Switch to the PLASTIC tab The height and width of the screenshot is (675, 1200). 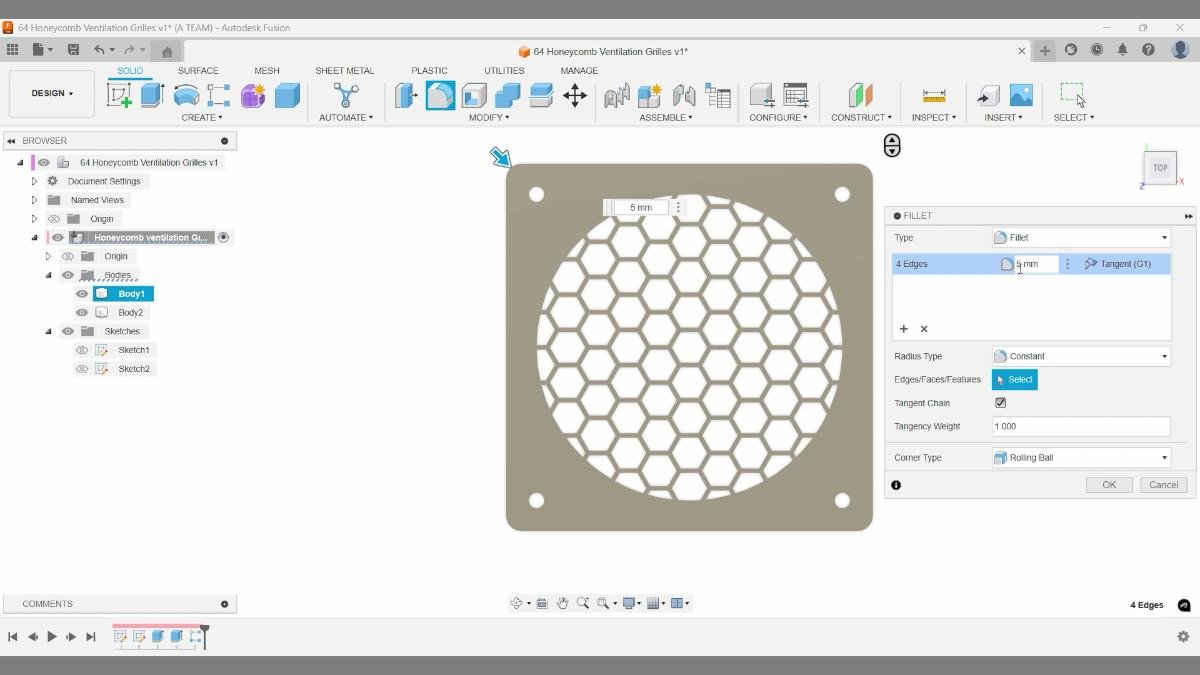tap(430, 71)
